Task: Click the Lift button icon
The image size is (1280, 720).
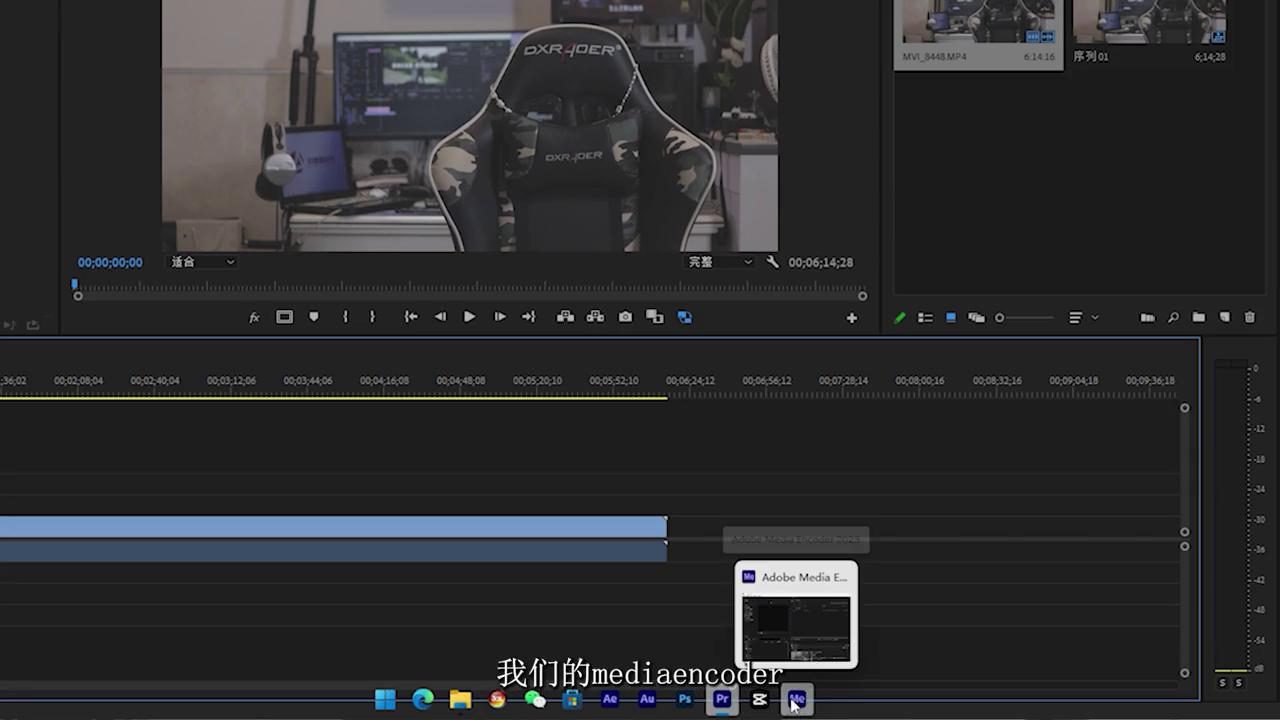Action: tap(565, 317)
